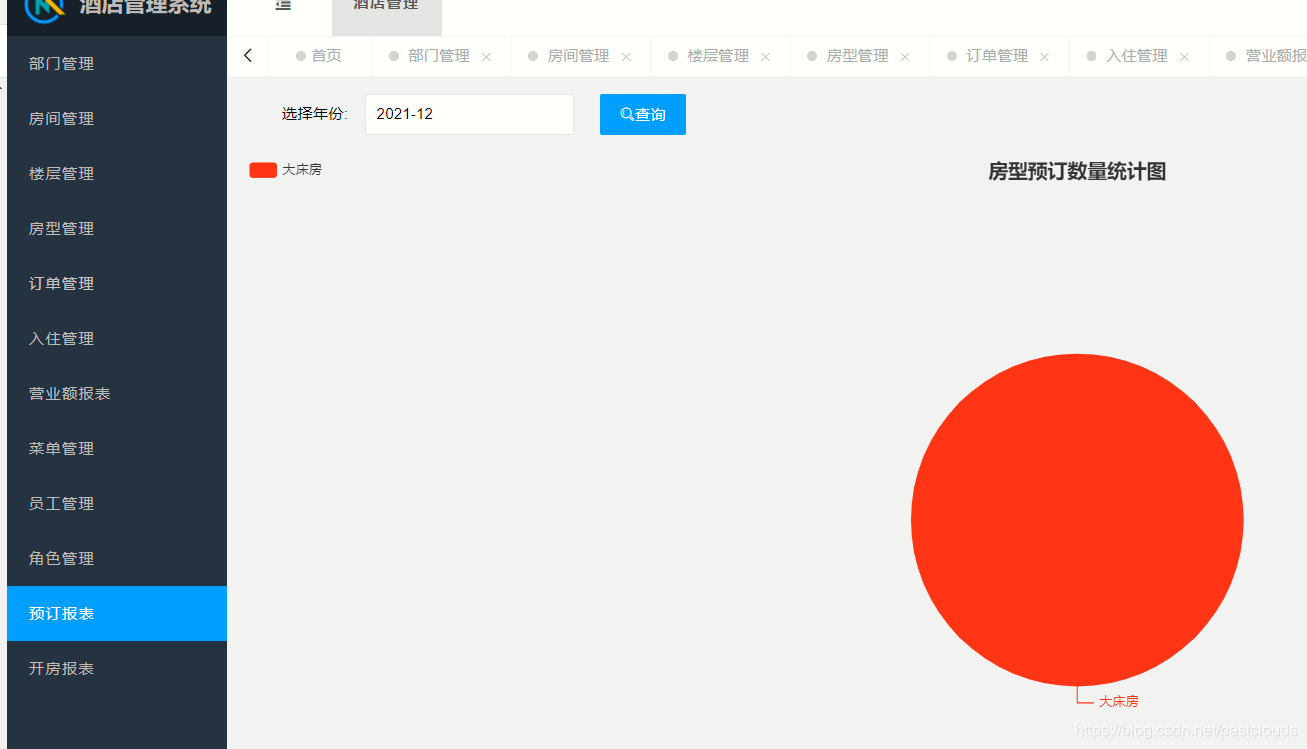Open 部门管理 from the sidebar
The width and height of the screenshot is (1307, 749).
click(62, 63)
